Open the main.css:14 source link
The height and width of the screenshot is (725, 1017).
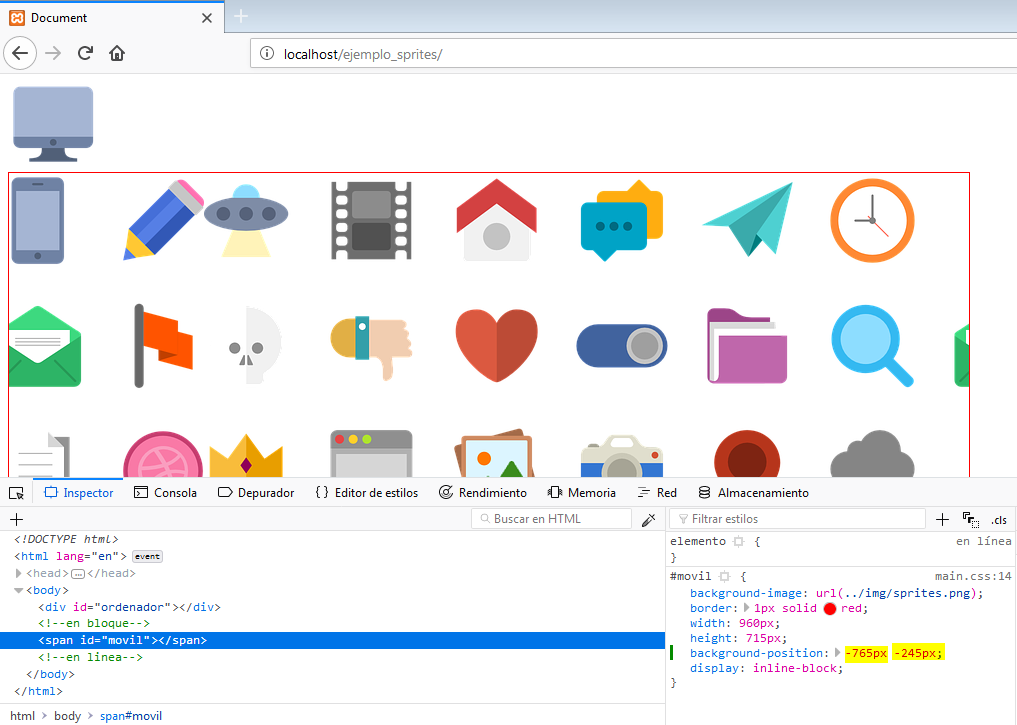click(973, 577)
